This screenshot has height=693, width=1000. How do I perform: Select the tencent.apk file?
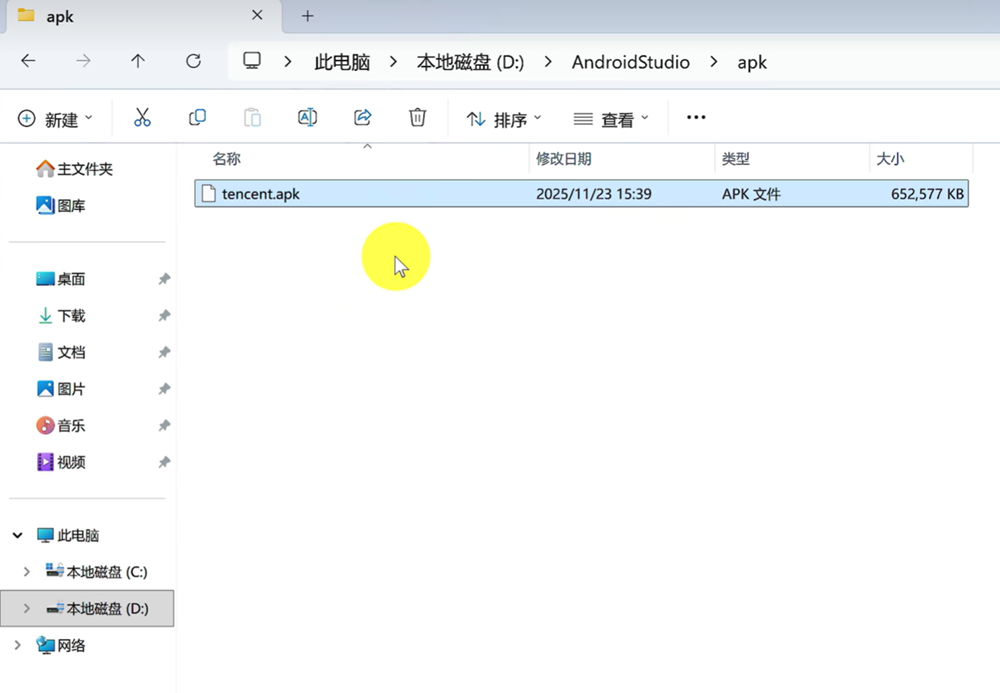tap(261, 194)
